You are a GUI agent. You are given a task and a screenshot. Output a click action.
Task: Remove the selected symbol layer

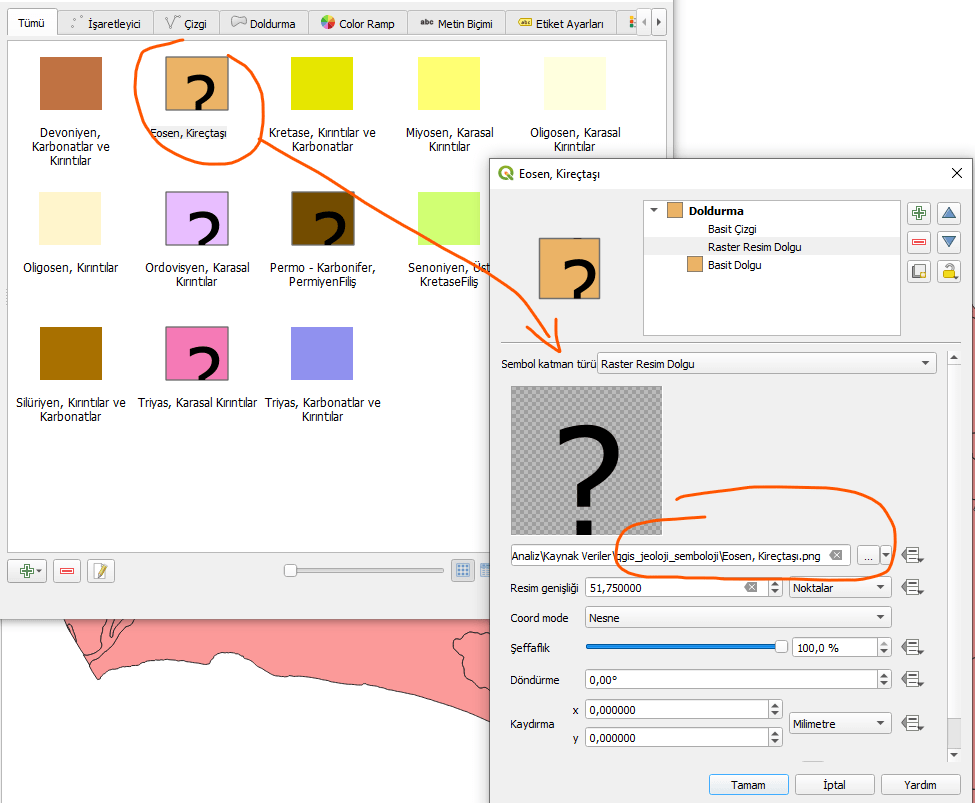click(918, 242)
